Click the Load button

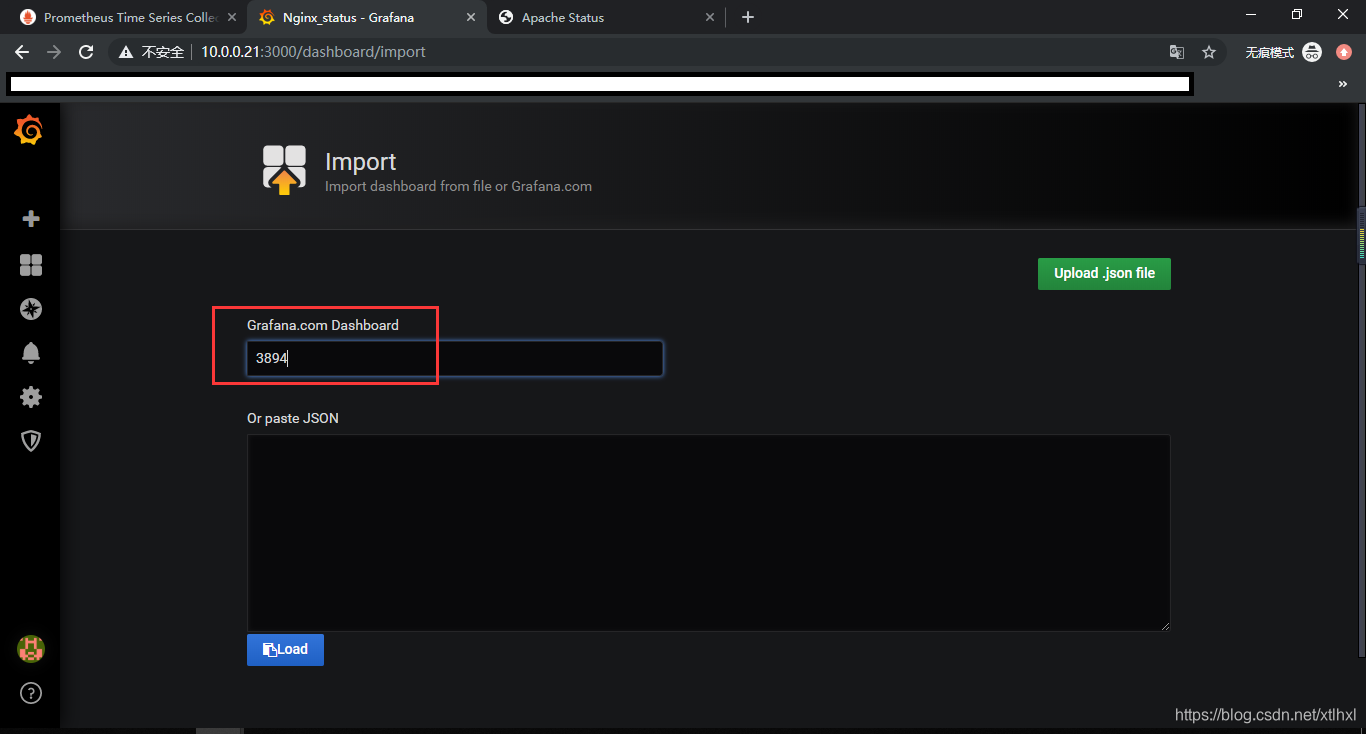click(285, 649)
